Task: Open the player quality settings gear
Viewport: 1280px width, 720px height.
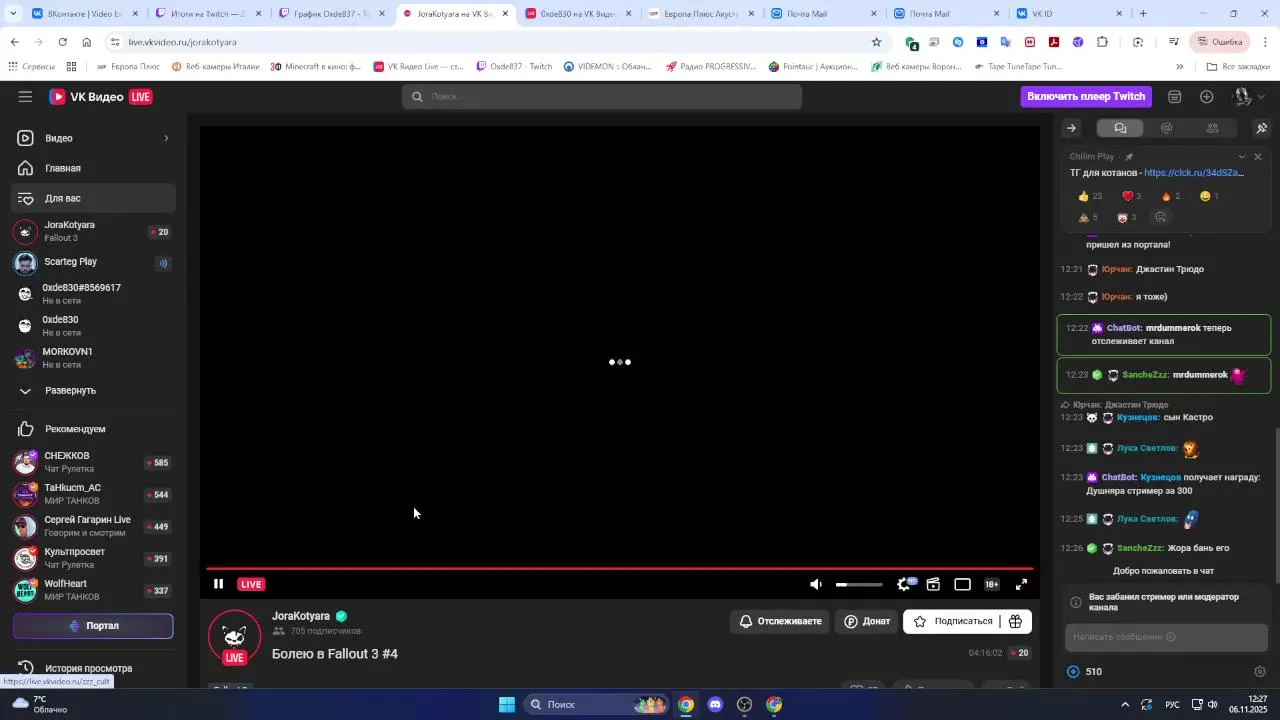Action: [x=904, y=584]
